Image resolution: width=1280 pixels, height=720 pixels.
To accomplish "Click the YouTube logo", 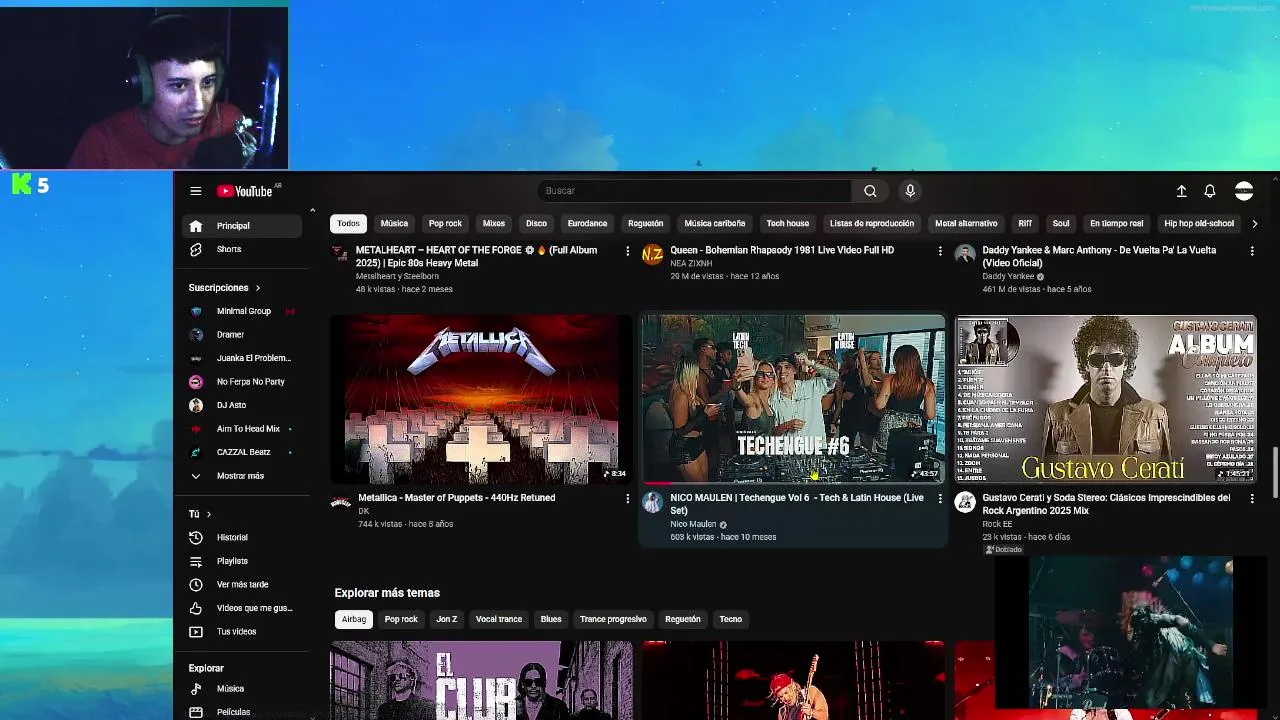I will click(245, 191).
